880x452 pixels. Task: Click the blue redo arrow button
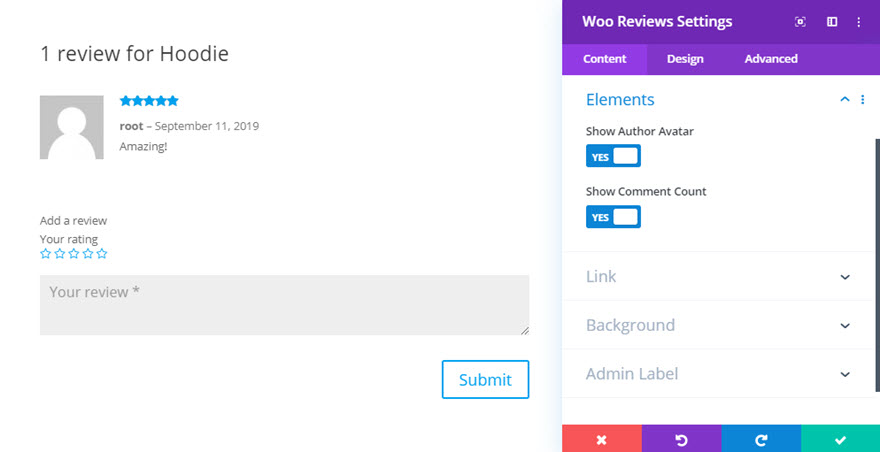pos(762,439)
